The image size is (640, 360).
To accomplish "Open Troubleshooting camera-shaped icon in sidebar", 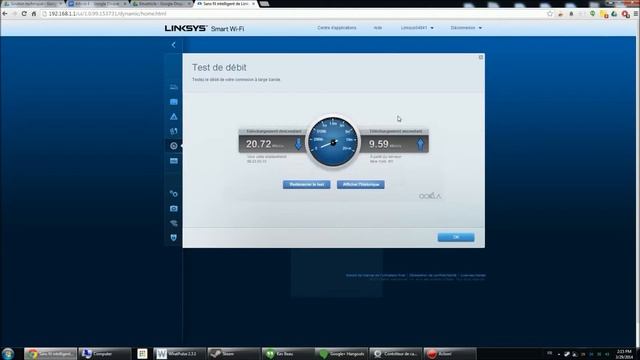I will (173, 209).
